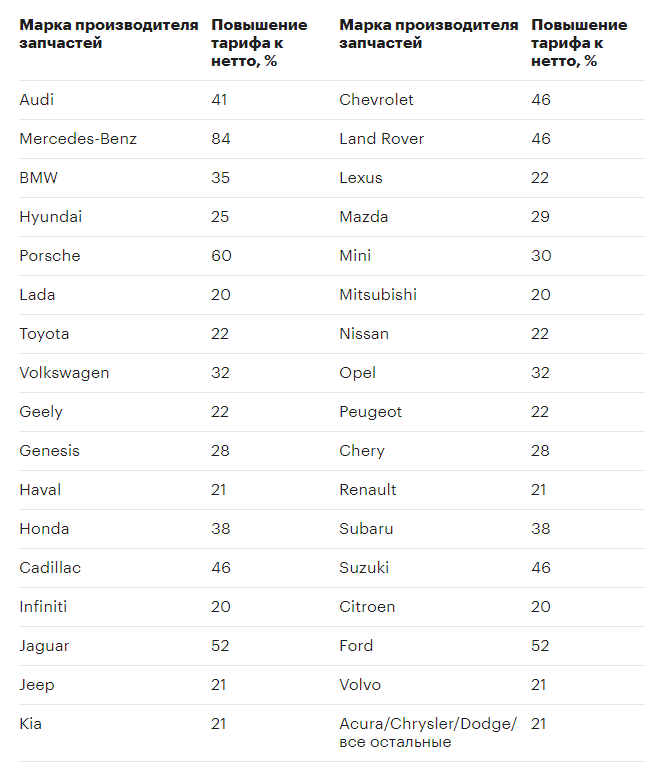Click the Mitsubishi brand name
645x775 pixels.
point(378,295)
